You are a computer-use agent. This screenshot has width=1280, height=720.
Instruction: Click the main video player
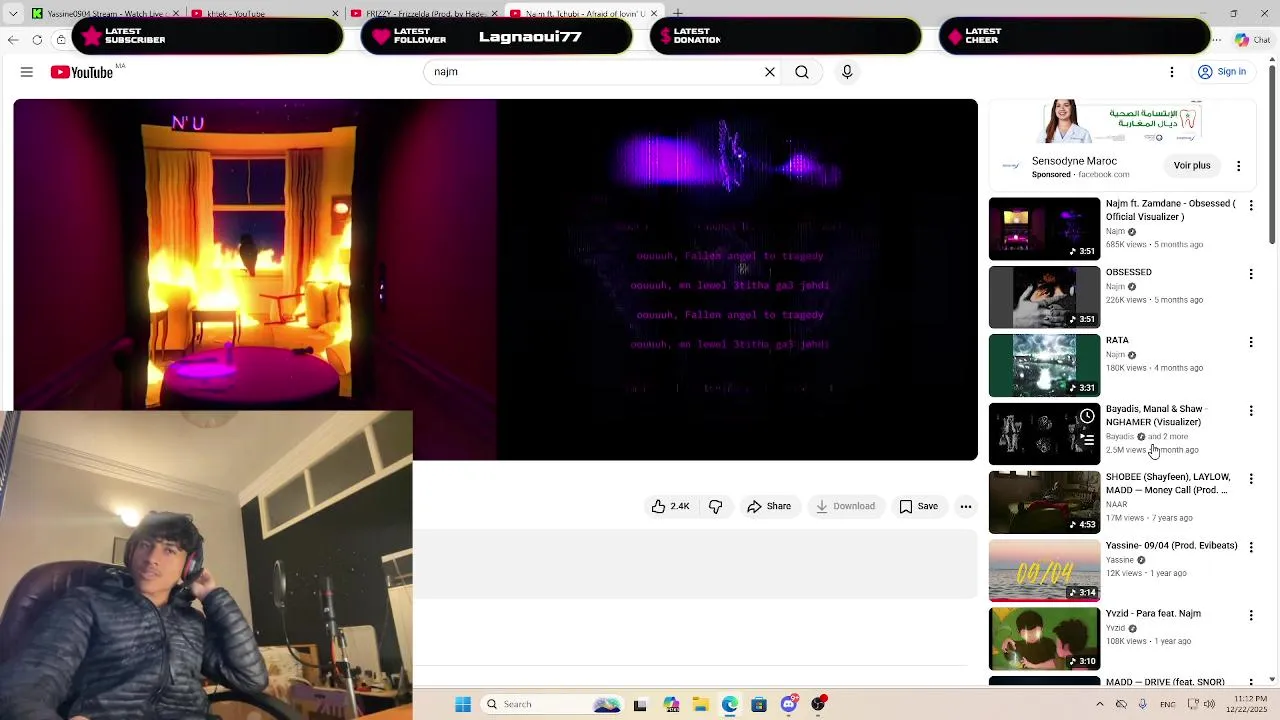click(495, 279)
